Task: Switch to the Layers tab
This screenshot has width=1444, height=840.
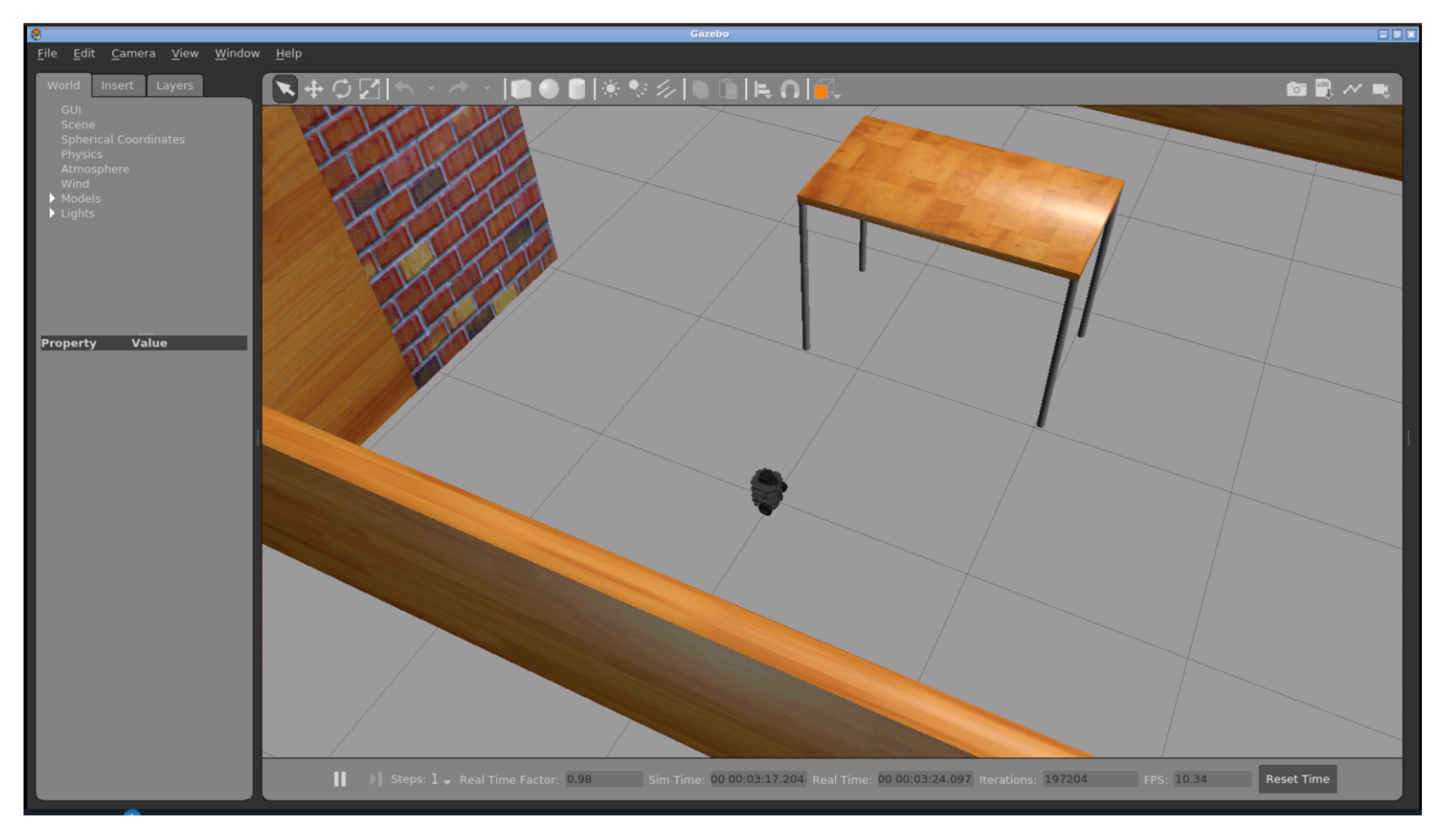Action: (174, 86)
